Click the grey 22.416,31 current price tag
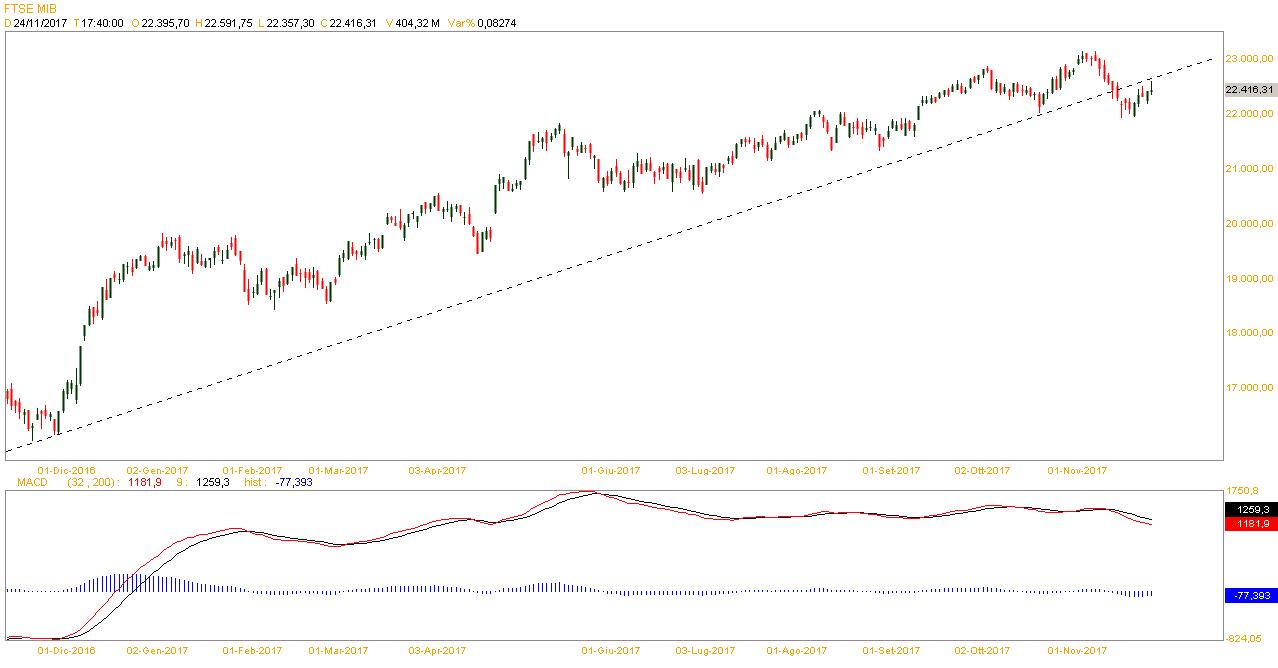 pyautogui.click(x=1249, y=90)
